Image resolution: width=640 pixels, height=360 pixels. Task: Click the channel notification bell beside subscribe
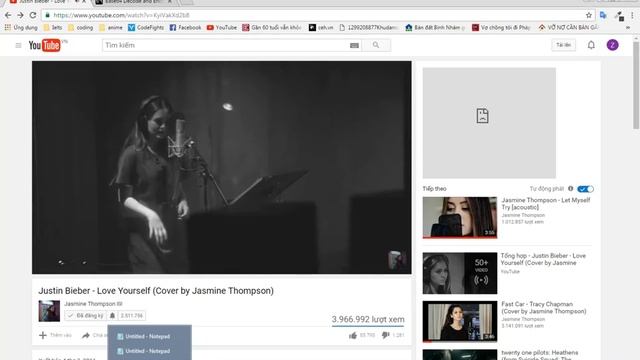112,316
